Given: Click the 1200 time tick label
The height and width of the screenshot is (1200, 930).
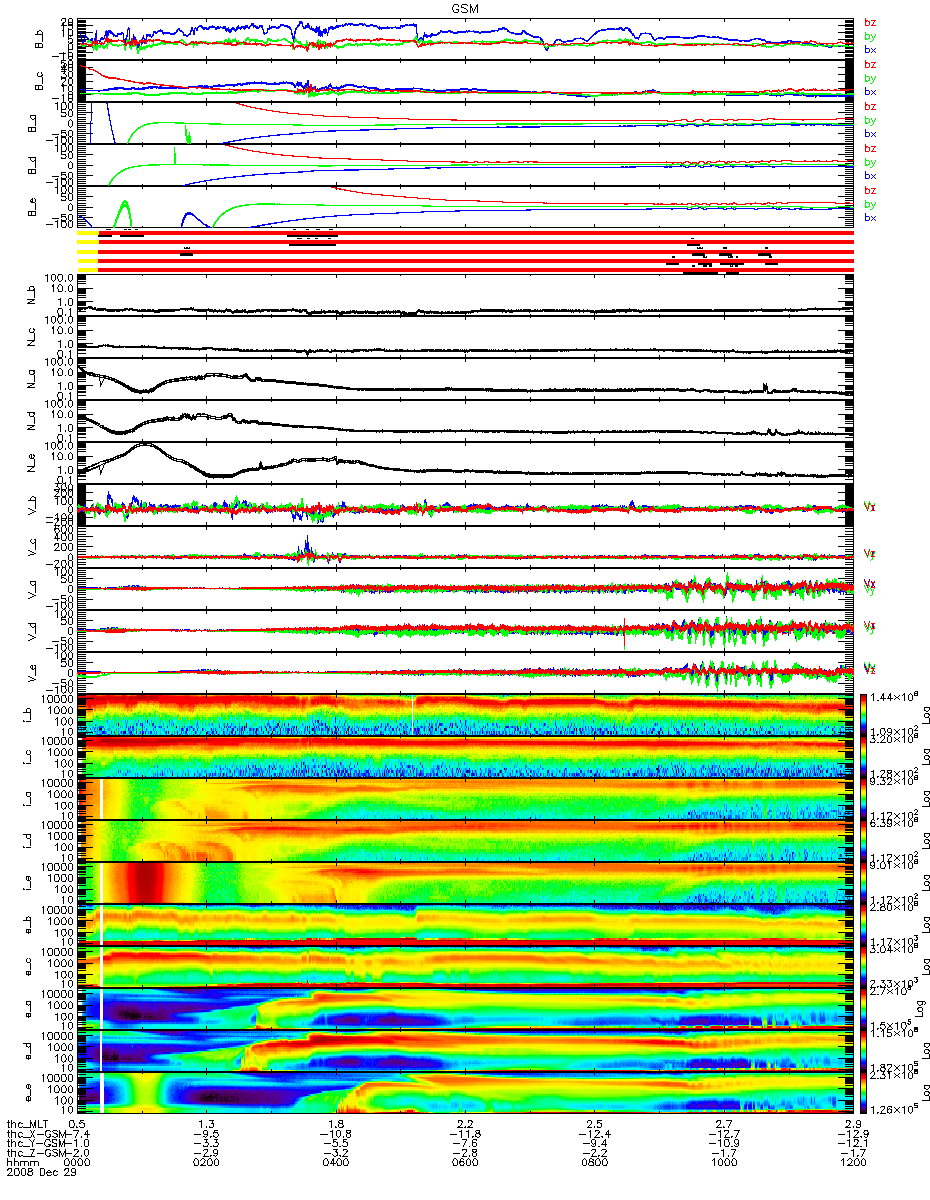Looking at the screenshot, I should [x=853, y=1164].
